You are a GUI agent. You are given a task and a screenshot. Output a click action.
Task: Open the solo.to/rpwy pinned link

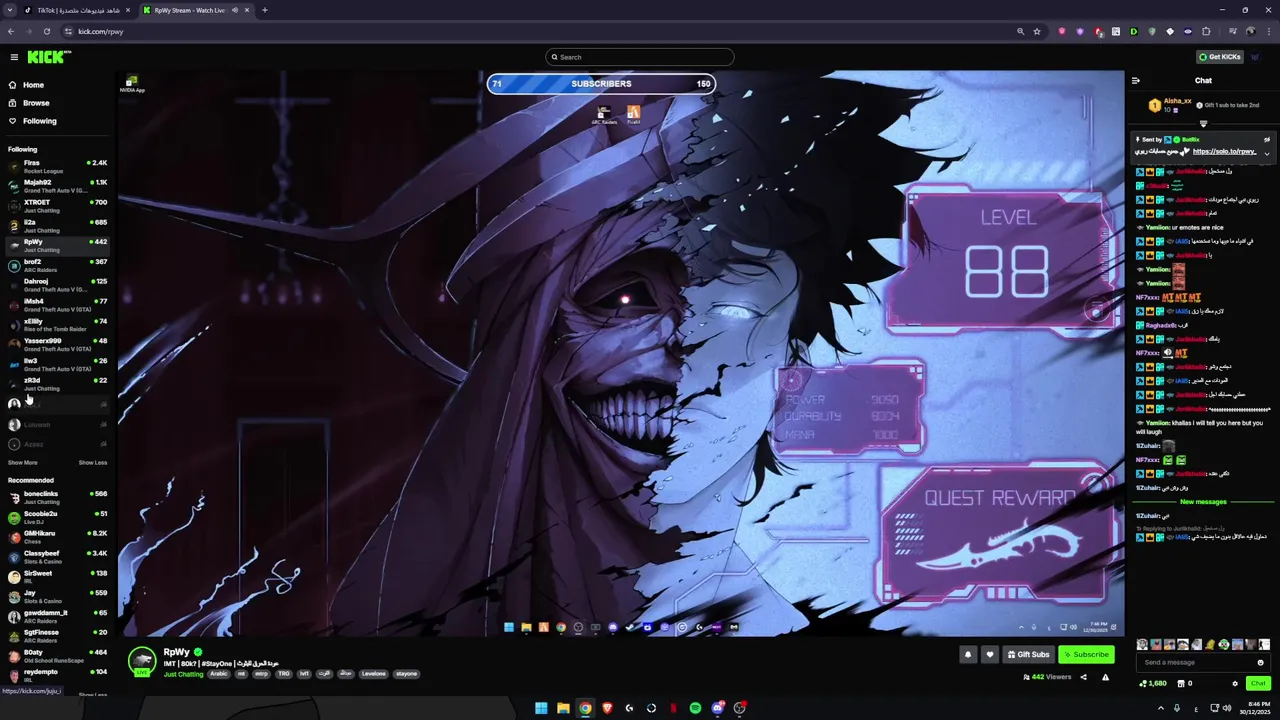click(1224, 151)
